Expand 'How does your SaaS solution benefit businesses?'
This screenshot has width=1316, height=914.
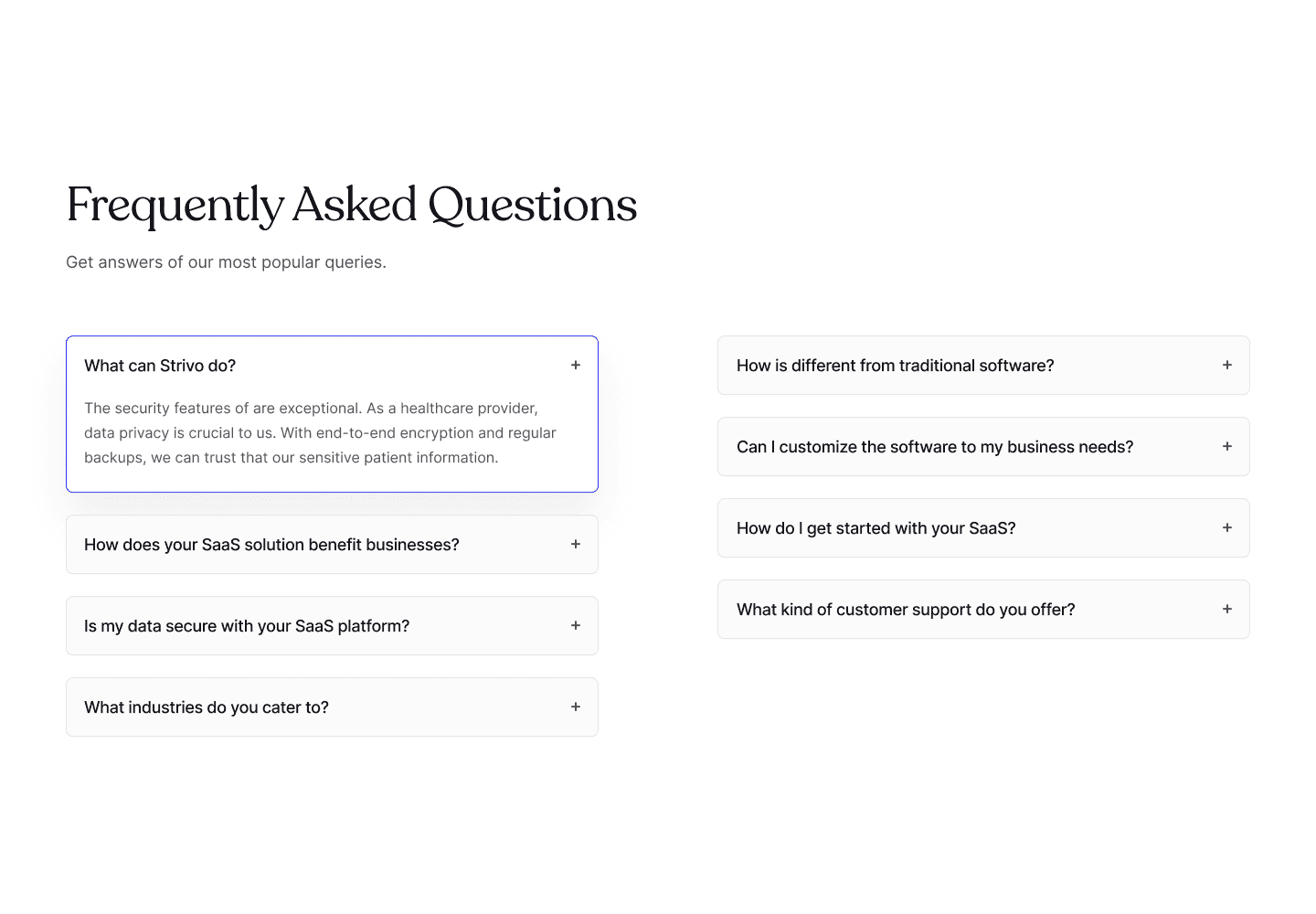pyautogui.click(x=332, y=545)
